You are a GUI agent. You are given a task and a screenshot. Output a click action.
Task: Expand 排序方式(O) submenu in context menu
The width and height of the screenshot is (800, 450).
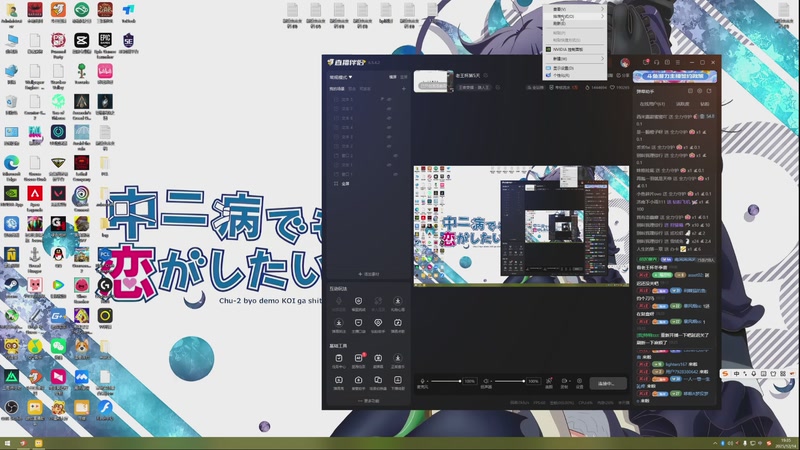click(x=574, y=16)
